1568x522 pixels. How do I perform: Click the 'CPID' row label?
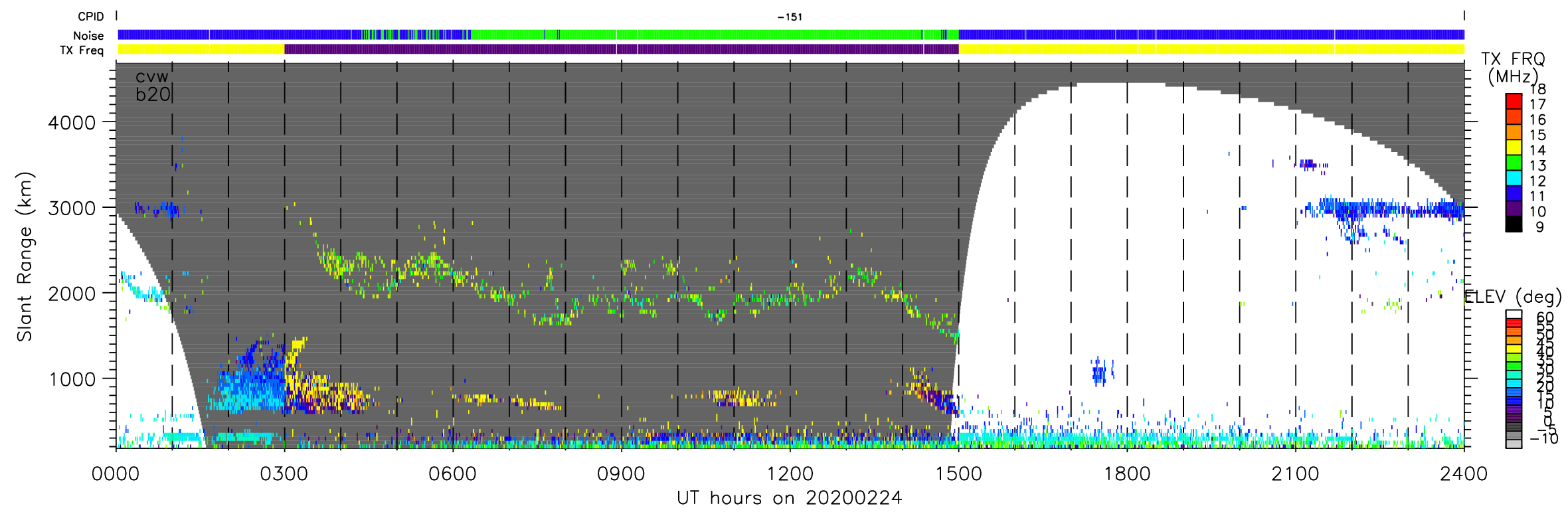(x=91, y=17)
